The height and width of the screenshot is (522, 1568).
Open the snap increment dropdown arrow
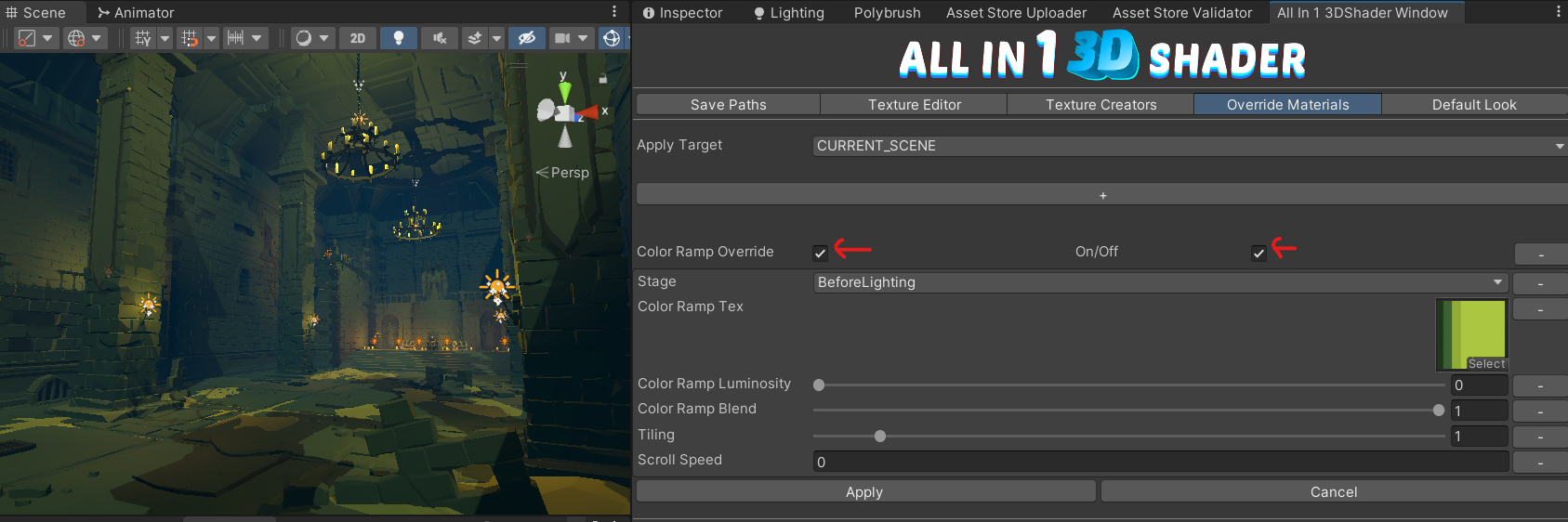point(257,38)
